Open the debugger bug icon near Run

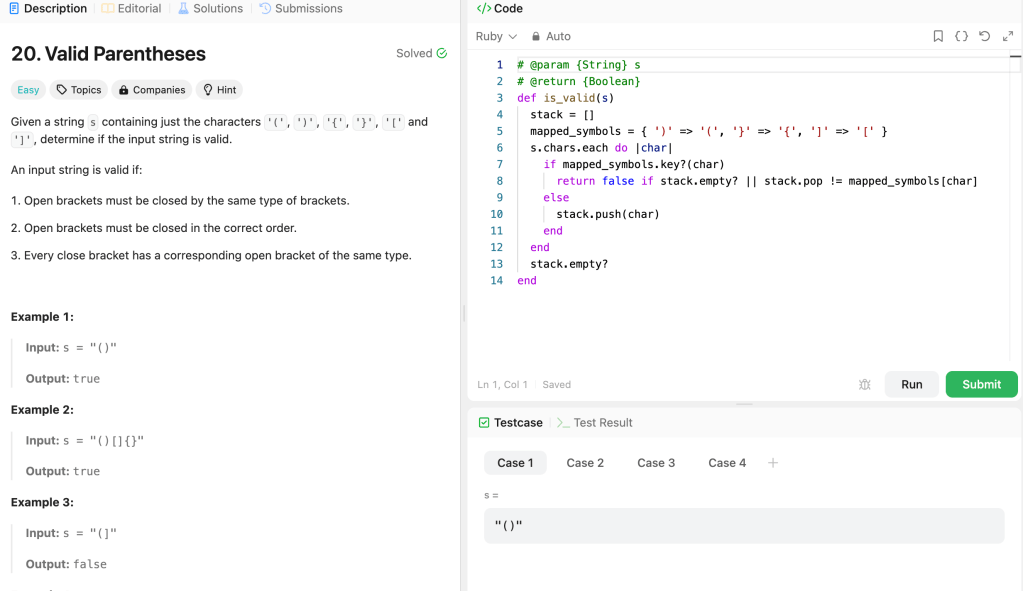point(864,384)
